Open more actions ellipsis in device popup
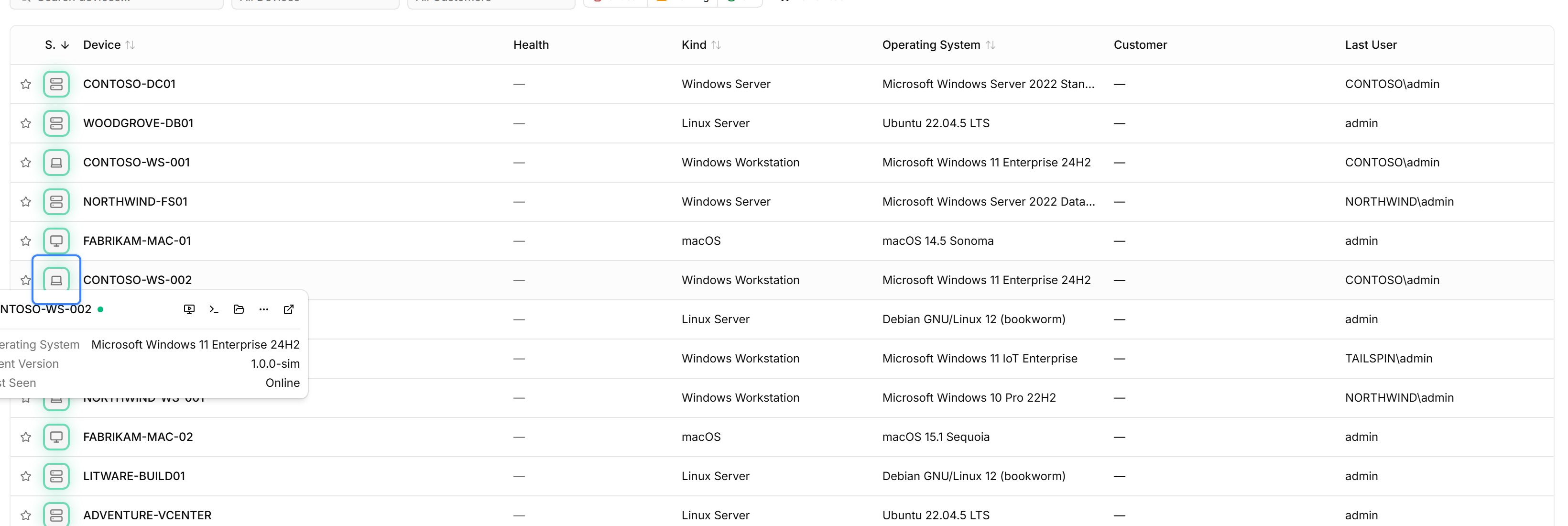 point(263,309)
